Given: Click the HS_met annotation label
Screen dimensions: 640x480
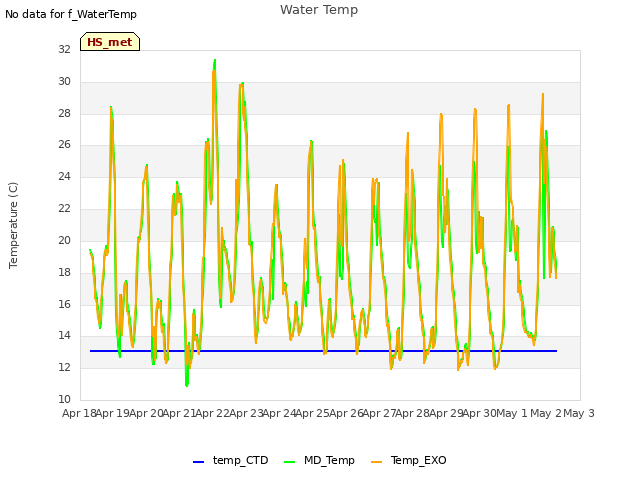Looking at the screenshot, I should pyautogui.click(x=110, y=42).
